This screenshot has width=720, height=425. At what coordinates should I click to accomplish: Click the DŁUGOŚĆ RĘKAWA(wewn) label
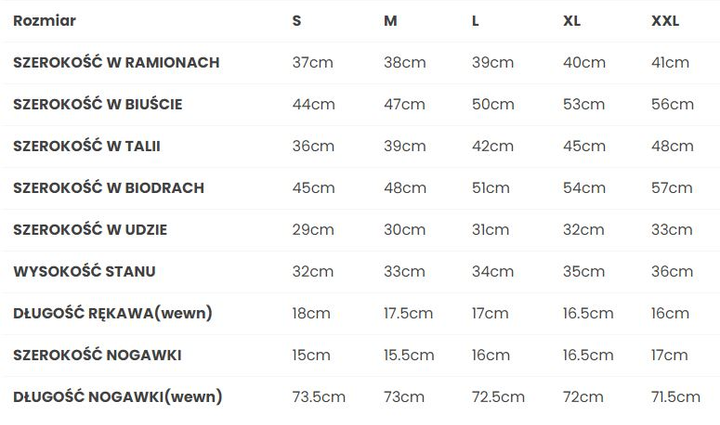113,313
